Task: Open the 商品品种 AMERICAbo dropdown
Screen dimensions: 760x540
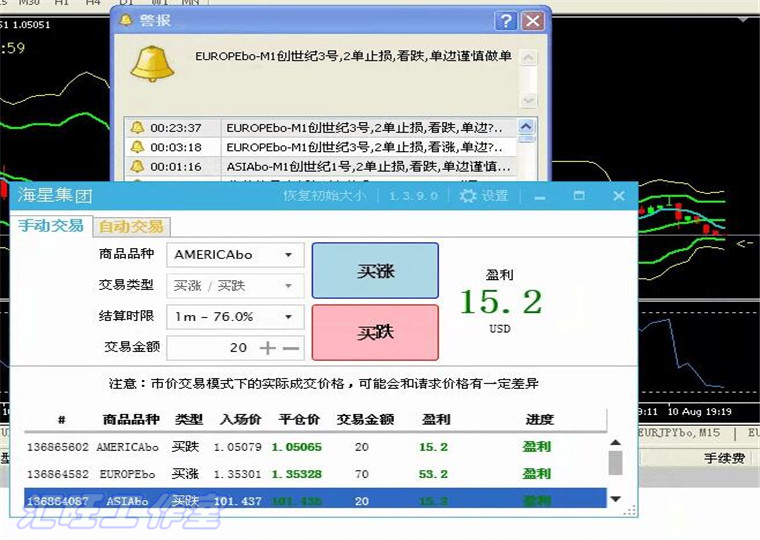Action: [x=235, y=255]
